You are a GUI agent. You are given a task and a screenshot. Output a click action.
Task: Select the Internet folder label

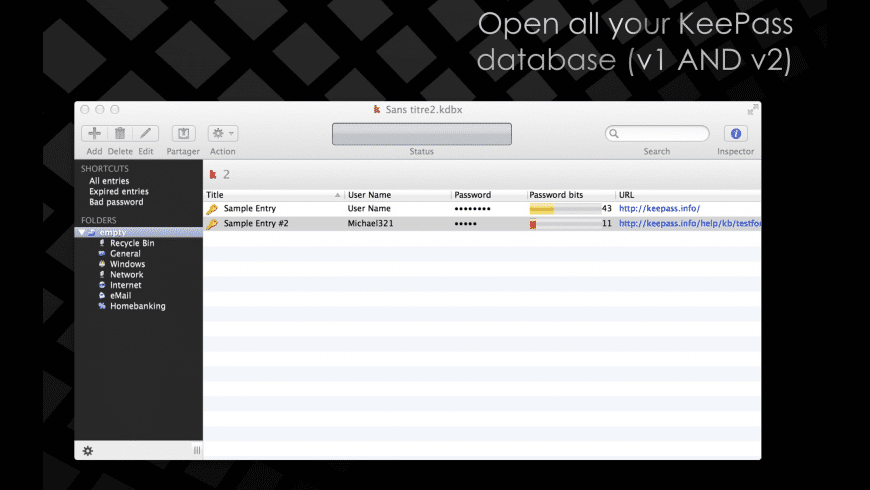(x=125, y=285)
